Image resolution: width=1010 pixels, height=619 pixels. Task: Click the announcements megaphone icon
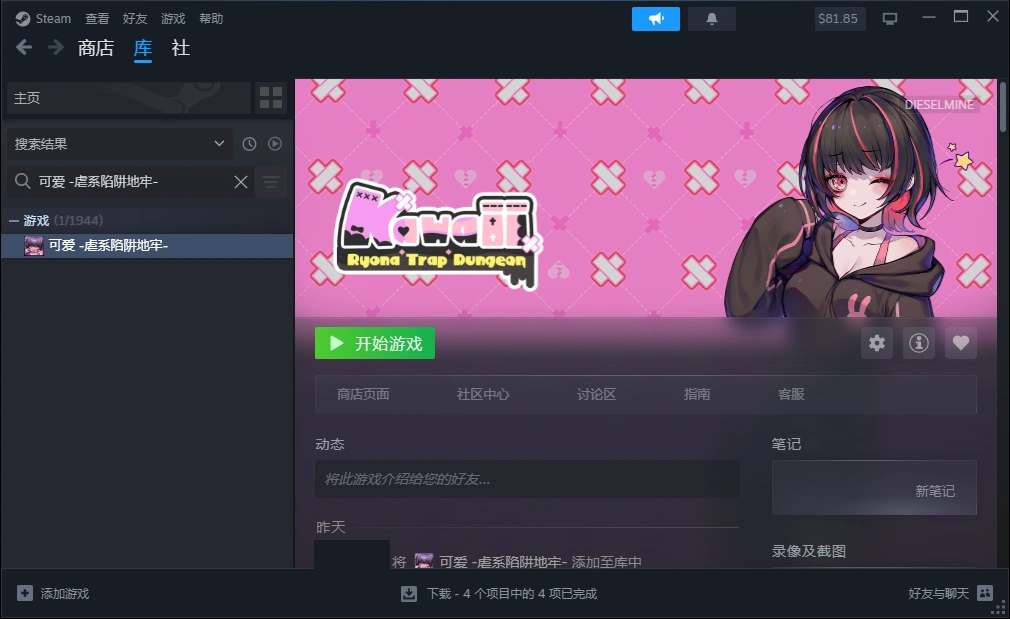tap(656, 19)
